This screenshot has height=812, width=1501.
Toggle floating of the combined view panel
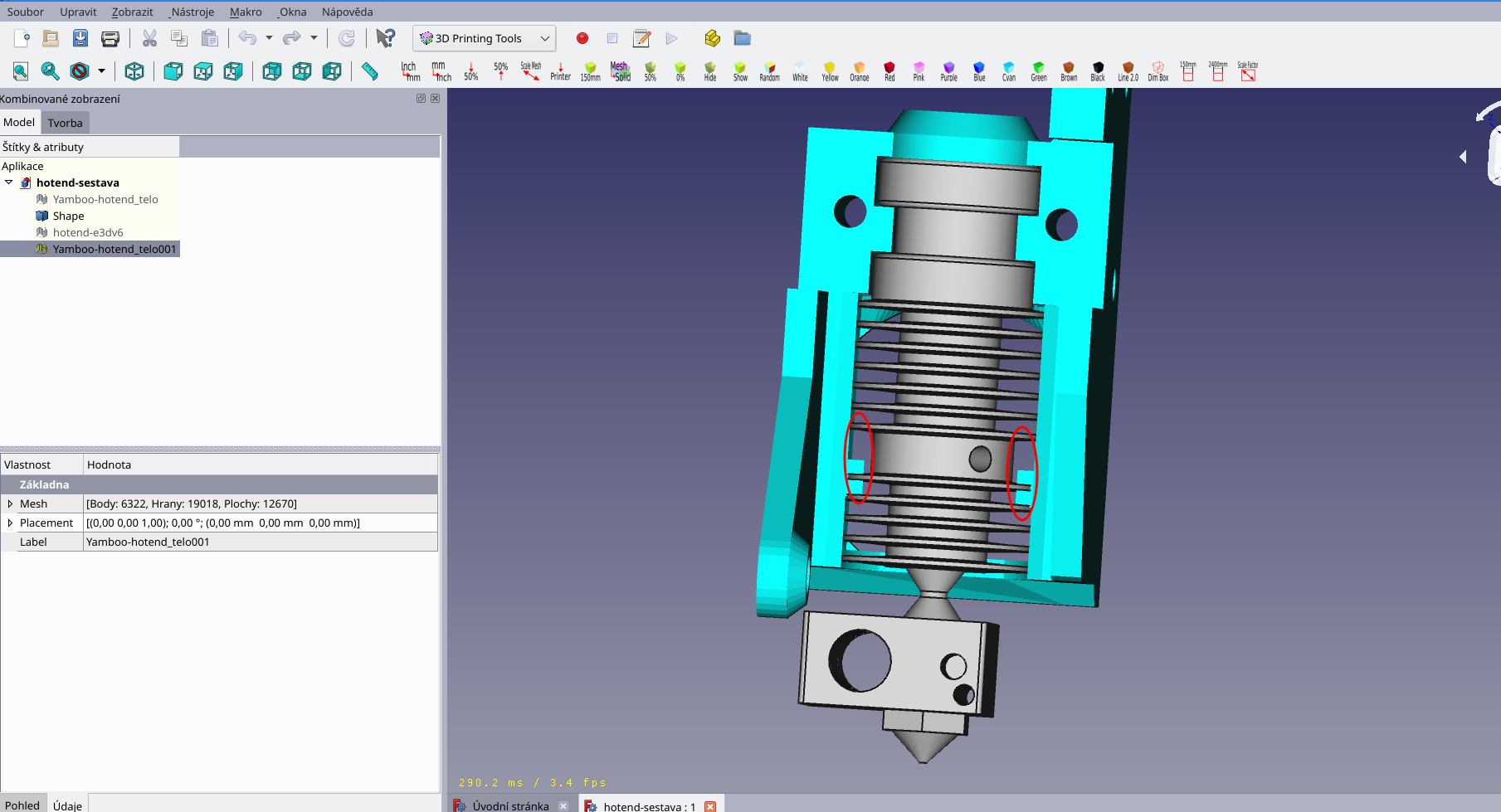point(421,99)
